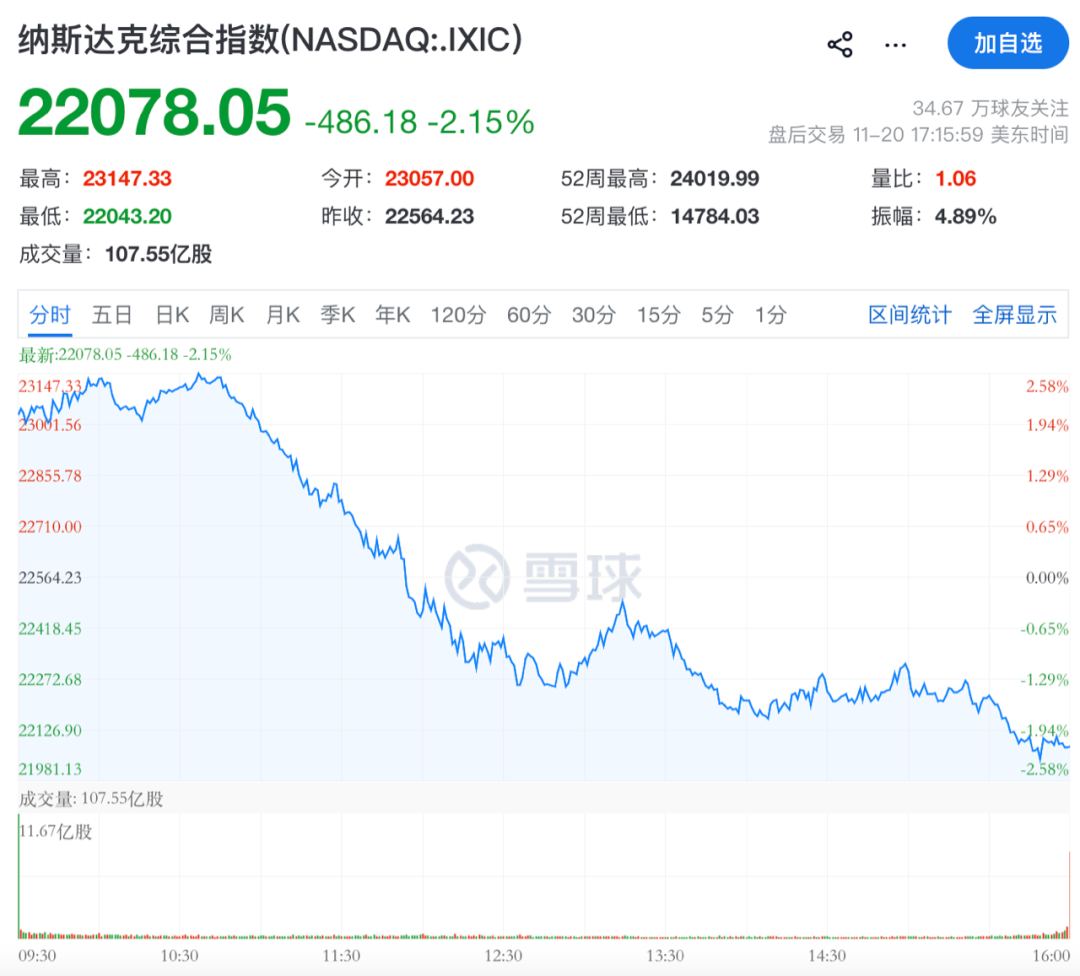This screenshot has height=976, width=1080.
Task: Select the 分时 chart tab
Action: pyautogui.click(x=49, y=315)
